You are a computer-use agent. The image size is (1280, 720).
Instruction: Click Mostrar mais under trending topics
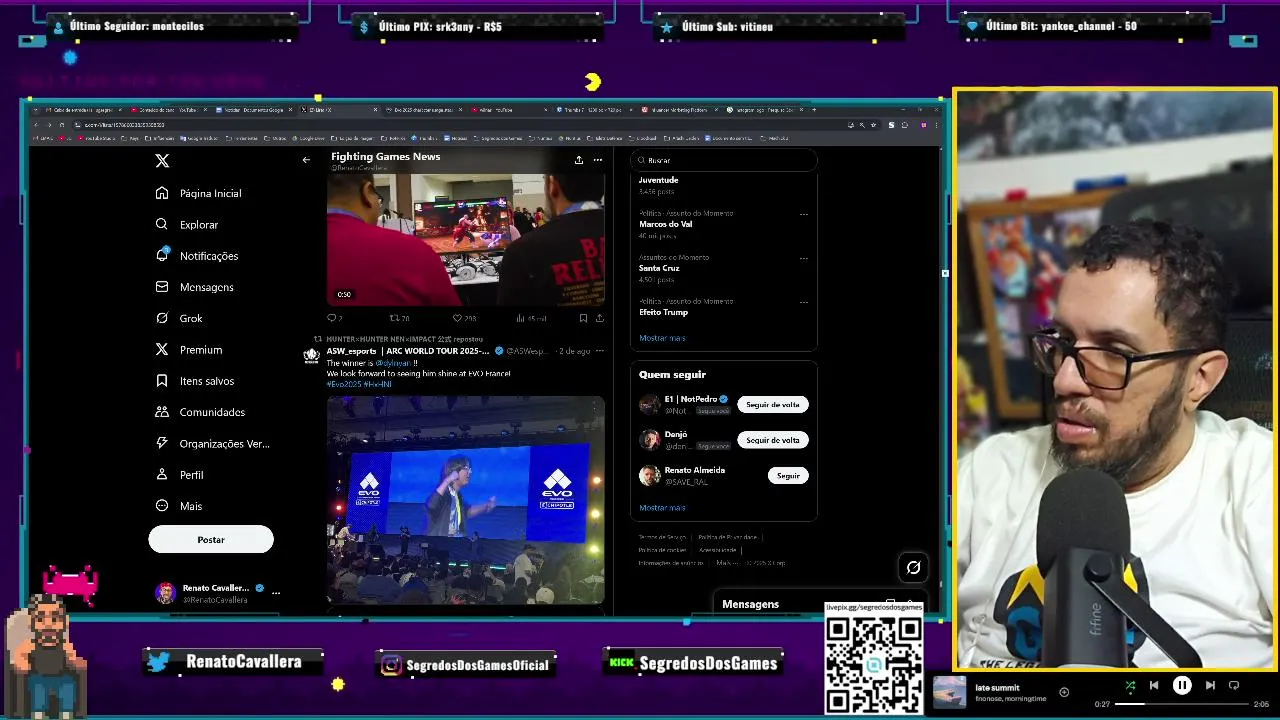coord(662,338)
